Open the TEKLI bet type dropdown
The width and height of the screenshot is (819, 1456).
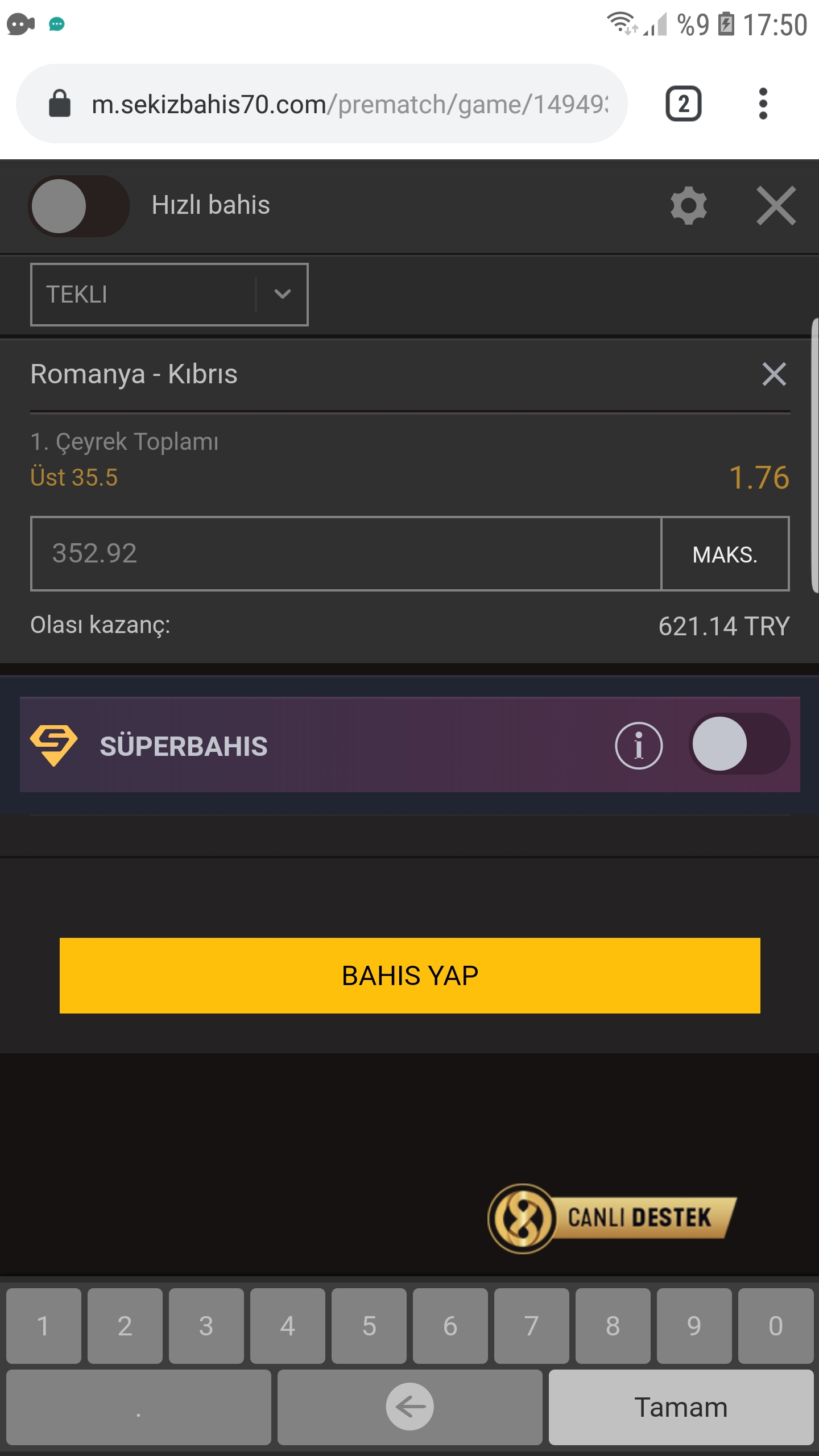169,294
